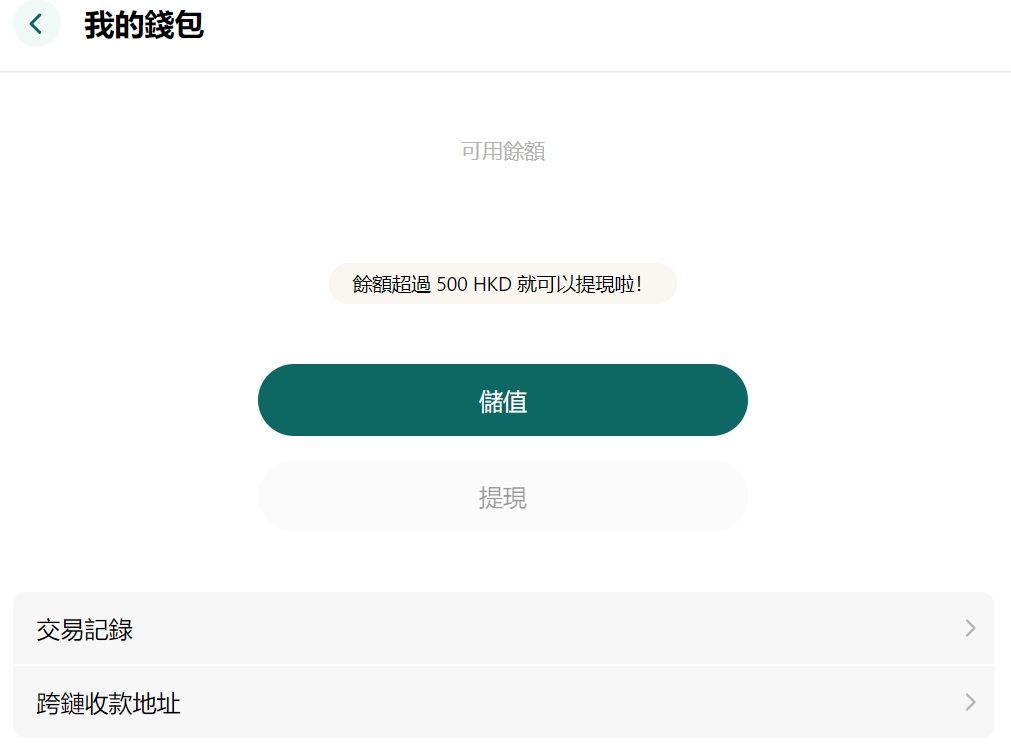Screen dimensions: 1011x745
Task: Select the 跨鏈收款地址 text label
Action: click(x=108, y=704)
